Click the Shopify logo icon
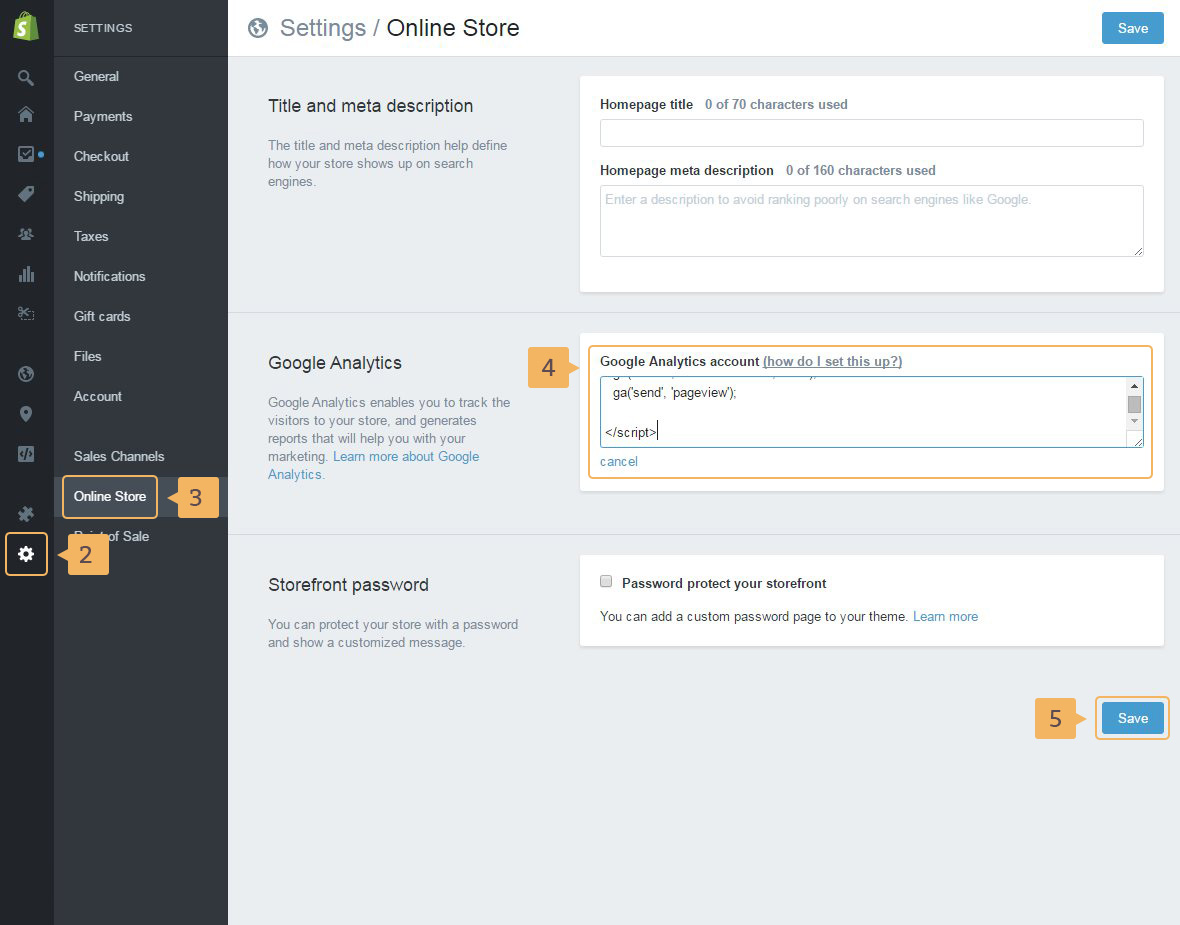 (x=26, y=27)
